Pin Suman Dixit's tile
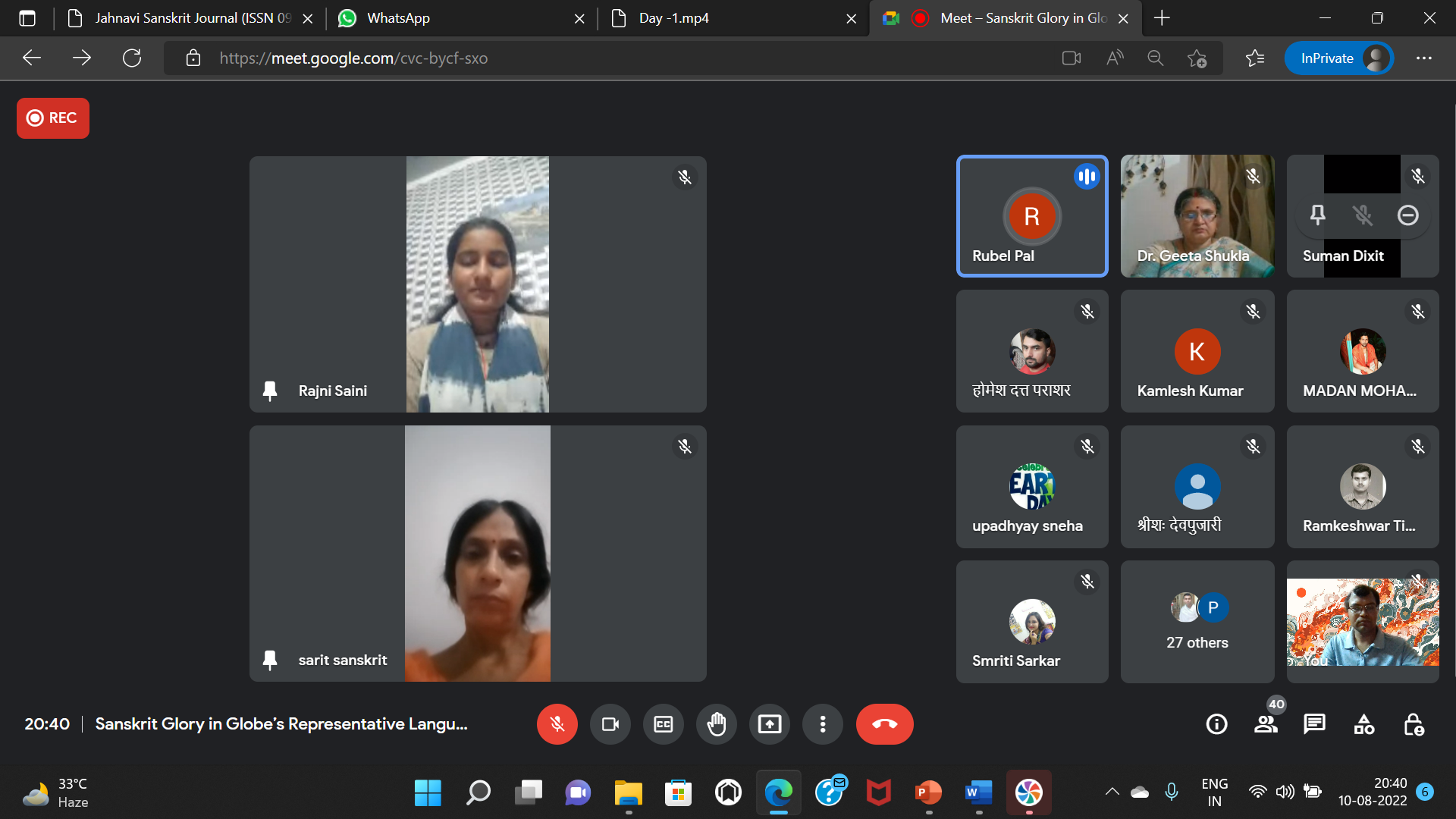Screen dimensions: 1456x819 (1318, 215)
